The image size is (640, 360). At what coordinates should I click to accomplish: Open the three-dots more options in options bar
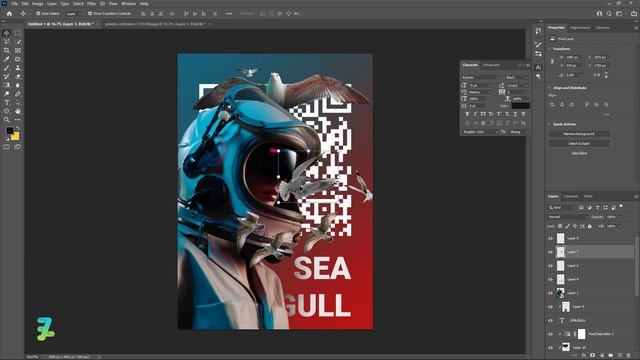pyautogui.click(x=229, y=13)
